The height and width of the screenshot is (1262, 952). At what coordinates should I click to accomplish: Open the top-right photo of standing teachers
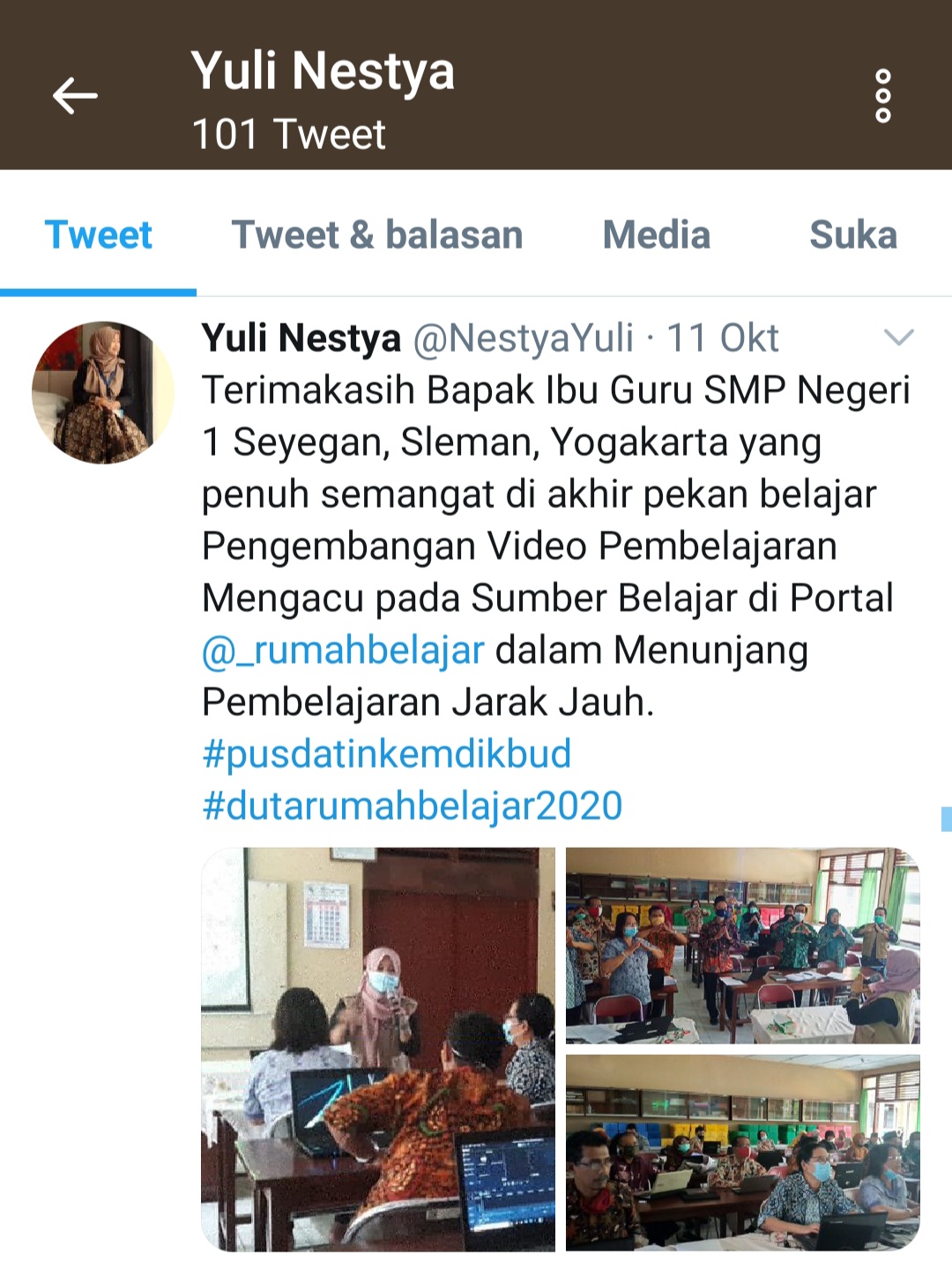[742, 946]
